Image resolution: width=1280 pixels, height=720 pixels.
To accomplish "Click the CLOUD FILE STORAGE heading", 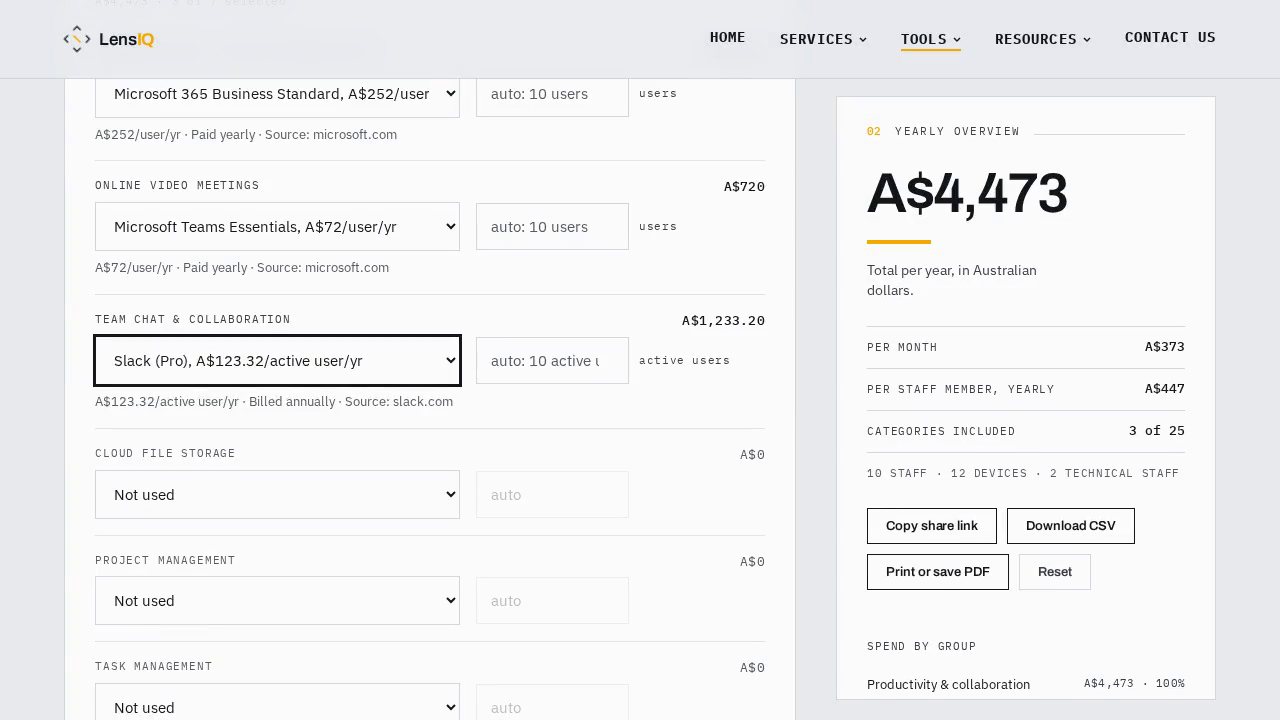I will [x=165, y=453].
